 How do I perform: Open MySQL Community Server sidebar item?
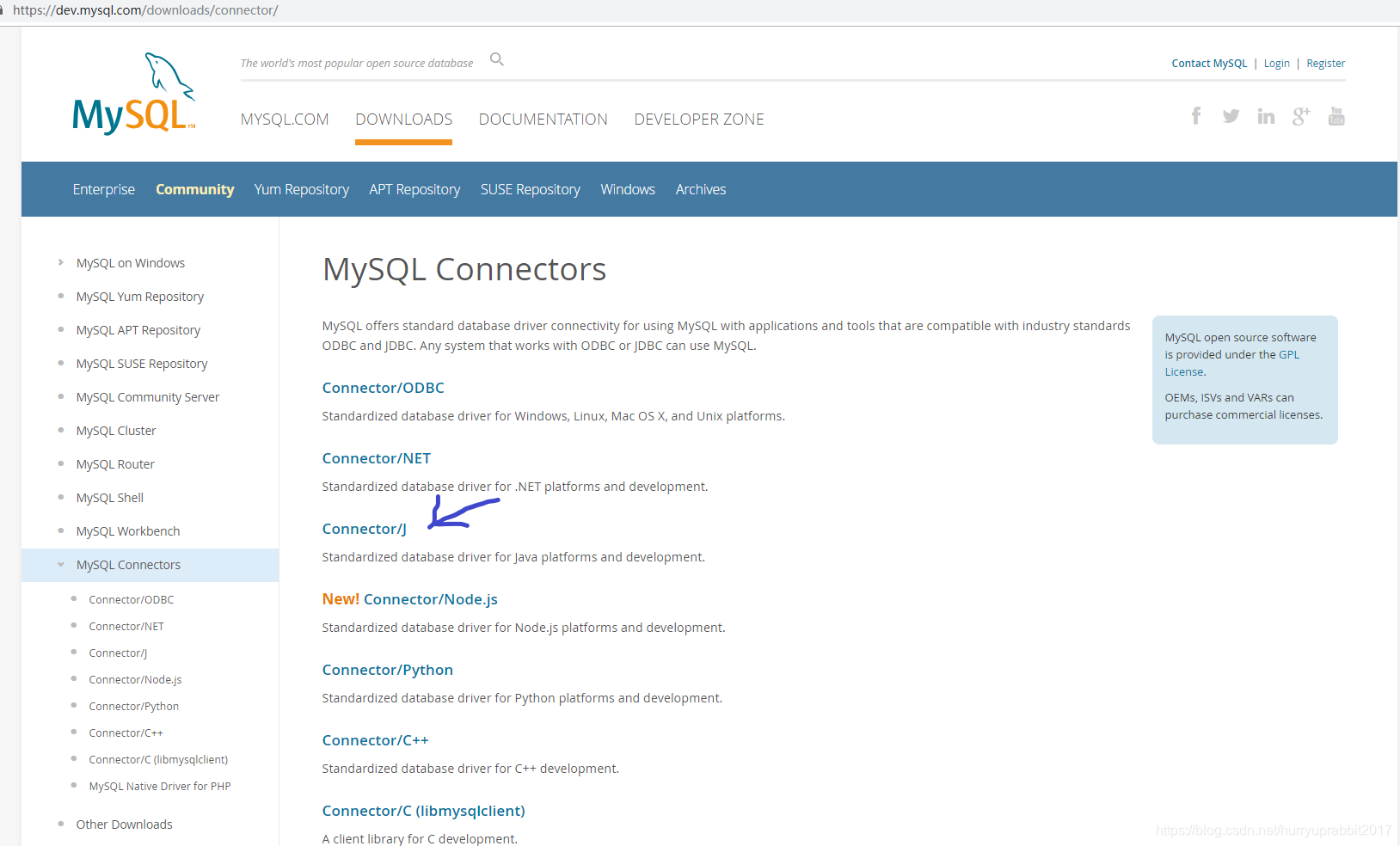tap(148, 397)
